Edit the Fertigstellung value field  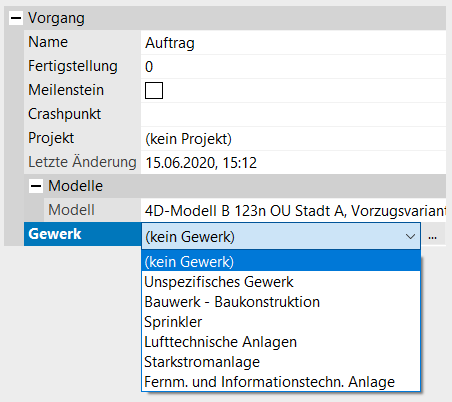tap(293, 67)
